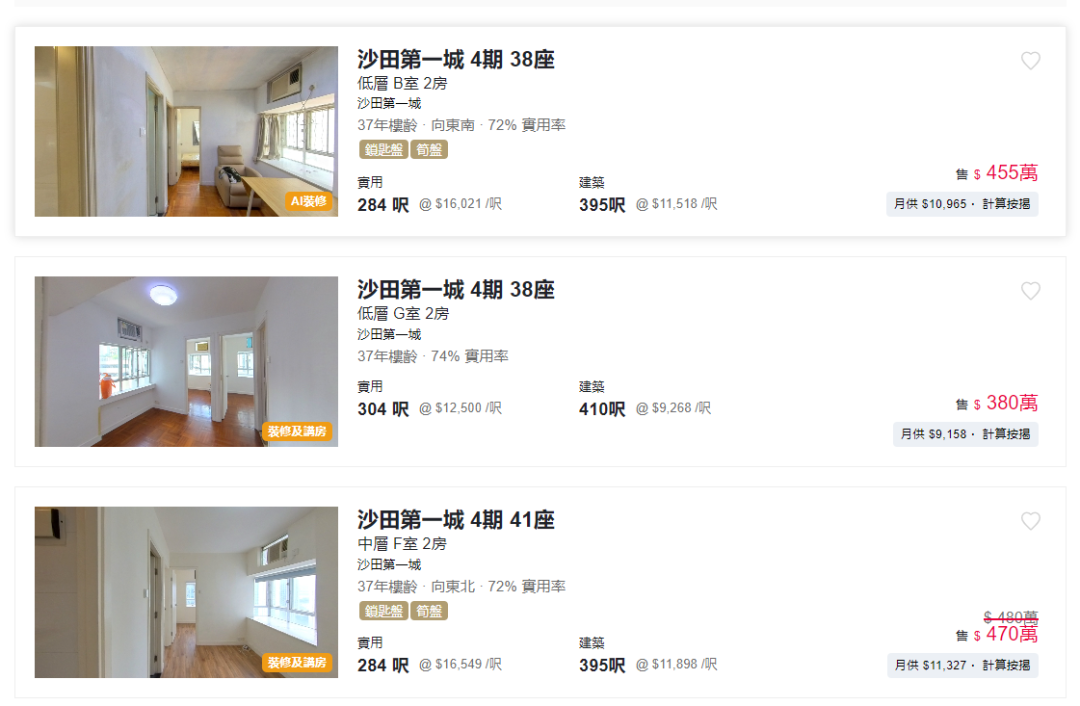This screenshot has height=706, width=1080.
Task: Open the 沙田第一城 4期 41座 listing title
Action: pos(456,519)
